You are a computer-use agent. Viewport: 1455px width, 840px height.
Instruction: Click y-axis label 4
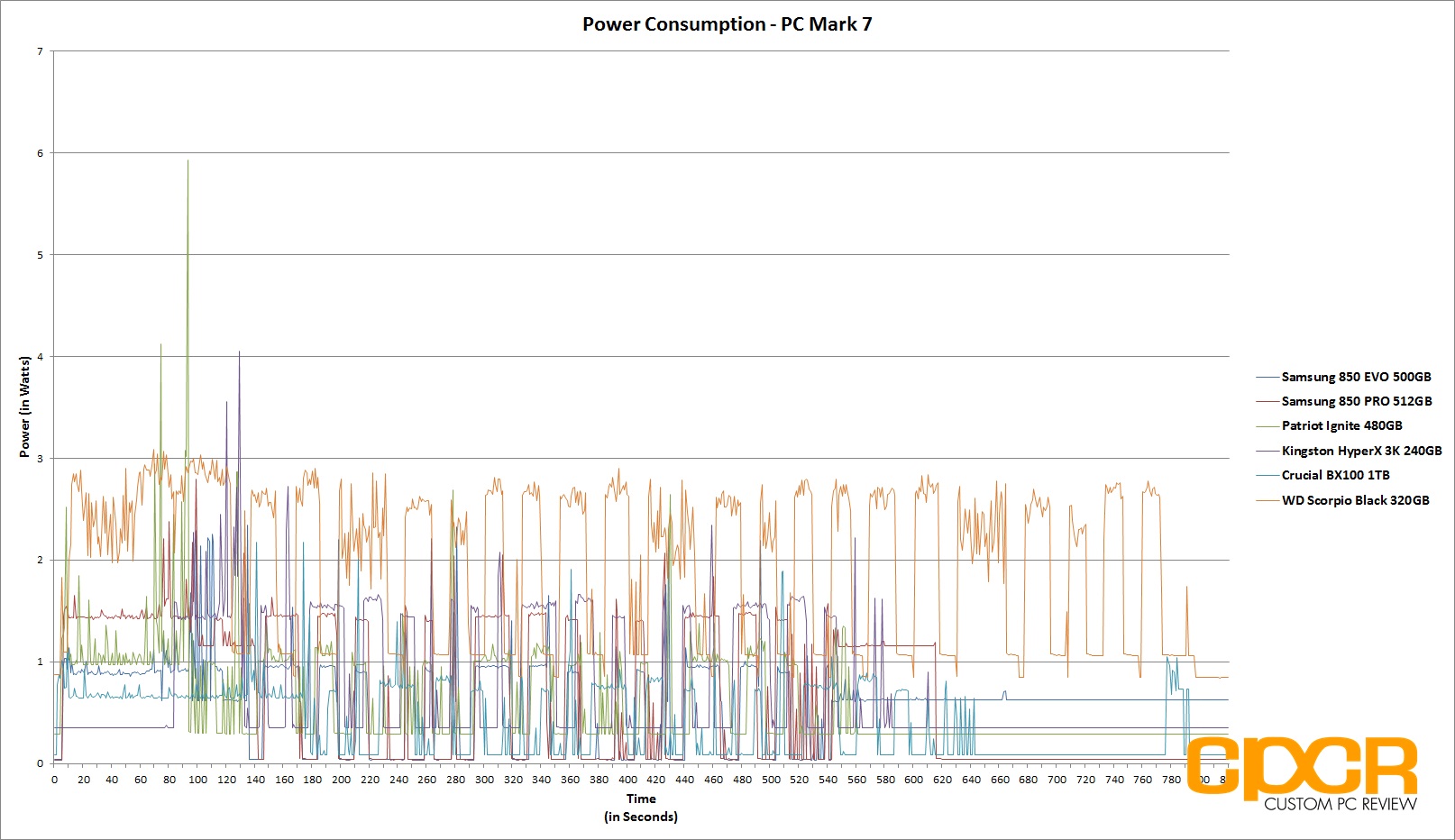40,357
